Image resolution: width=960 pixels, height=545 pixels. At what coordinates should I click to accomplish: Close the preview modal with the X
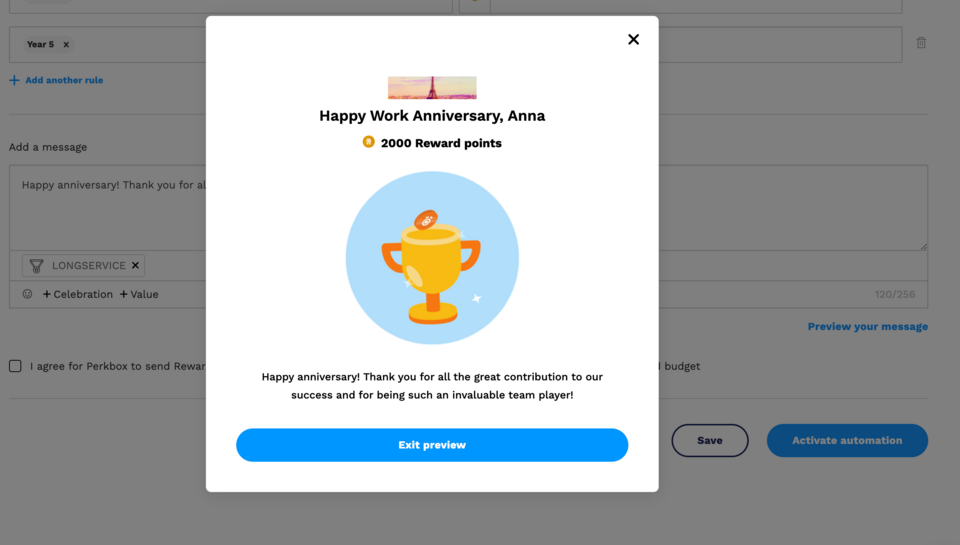(x=633, y=40)
